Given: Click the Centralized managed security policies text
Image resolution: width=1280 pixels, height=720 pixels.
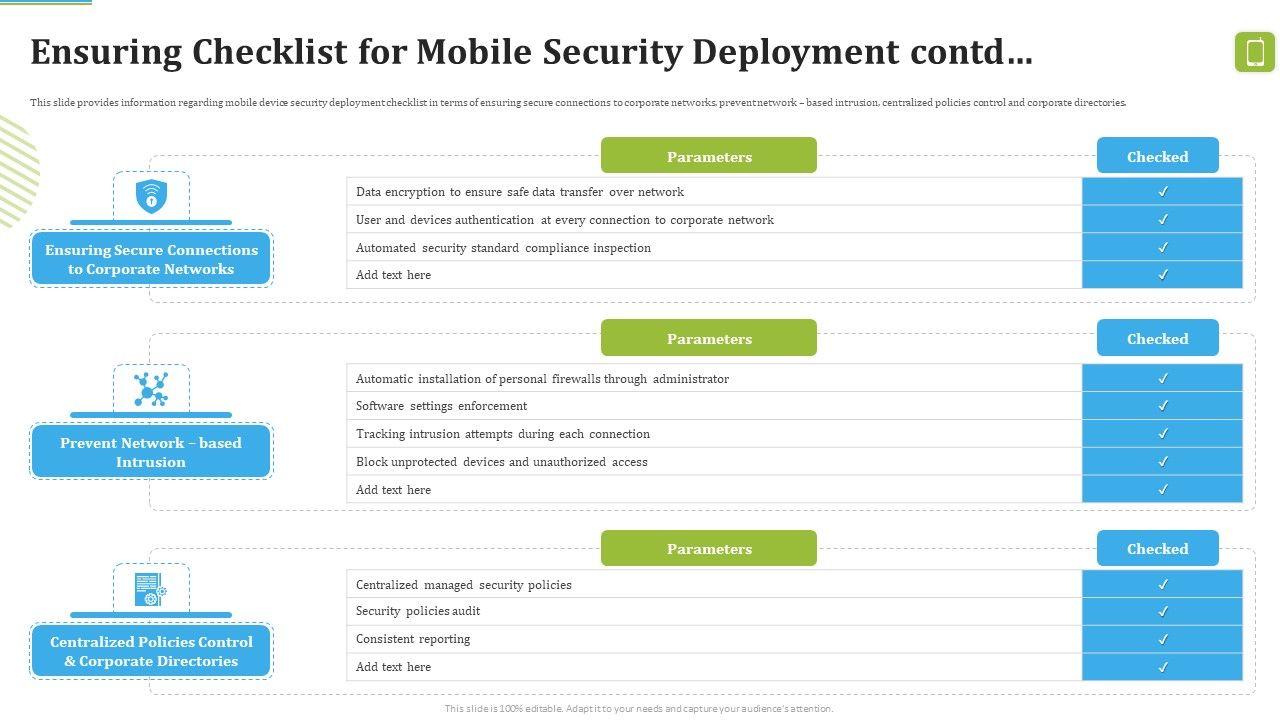Looking at the screenshot, I should 464,585.
